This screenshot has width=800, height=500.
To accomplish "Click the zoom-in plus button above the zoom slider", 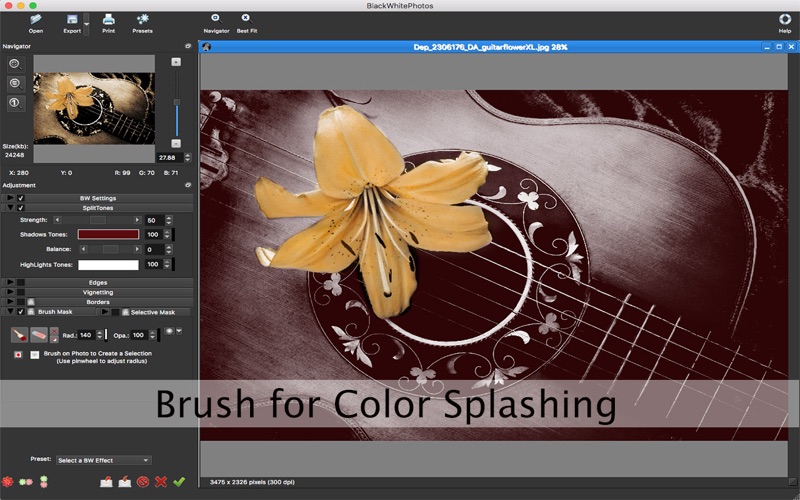I will click(x=176, y=62).
